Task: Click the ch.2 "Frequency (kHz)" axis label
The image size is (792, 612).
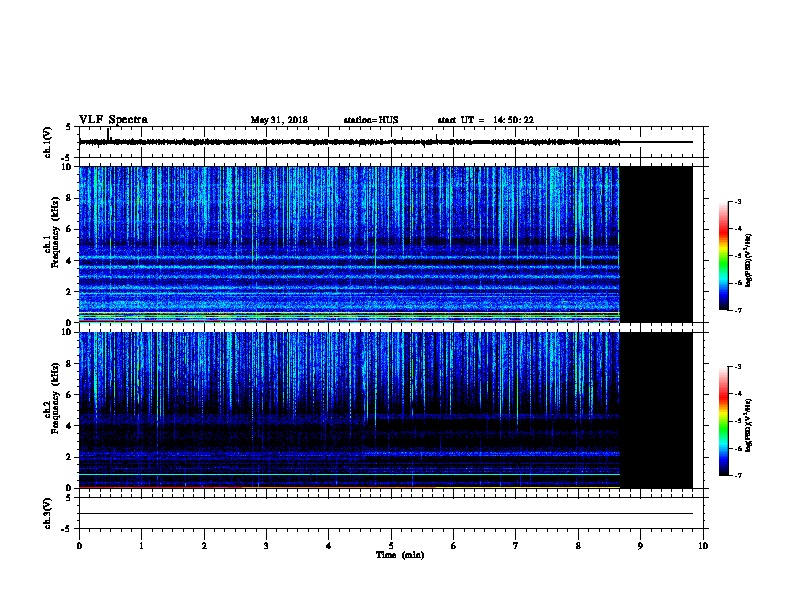Action: [x=55, y=398]
